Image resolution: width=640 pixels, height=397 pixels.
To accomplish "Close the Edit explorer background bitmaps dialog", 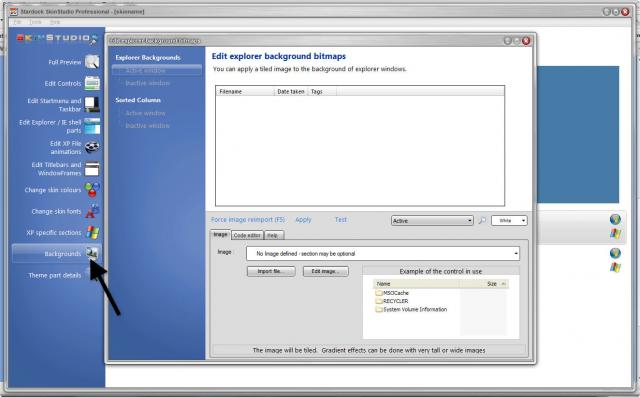I will coord(527,41).
